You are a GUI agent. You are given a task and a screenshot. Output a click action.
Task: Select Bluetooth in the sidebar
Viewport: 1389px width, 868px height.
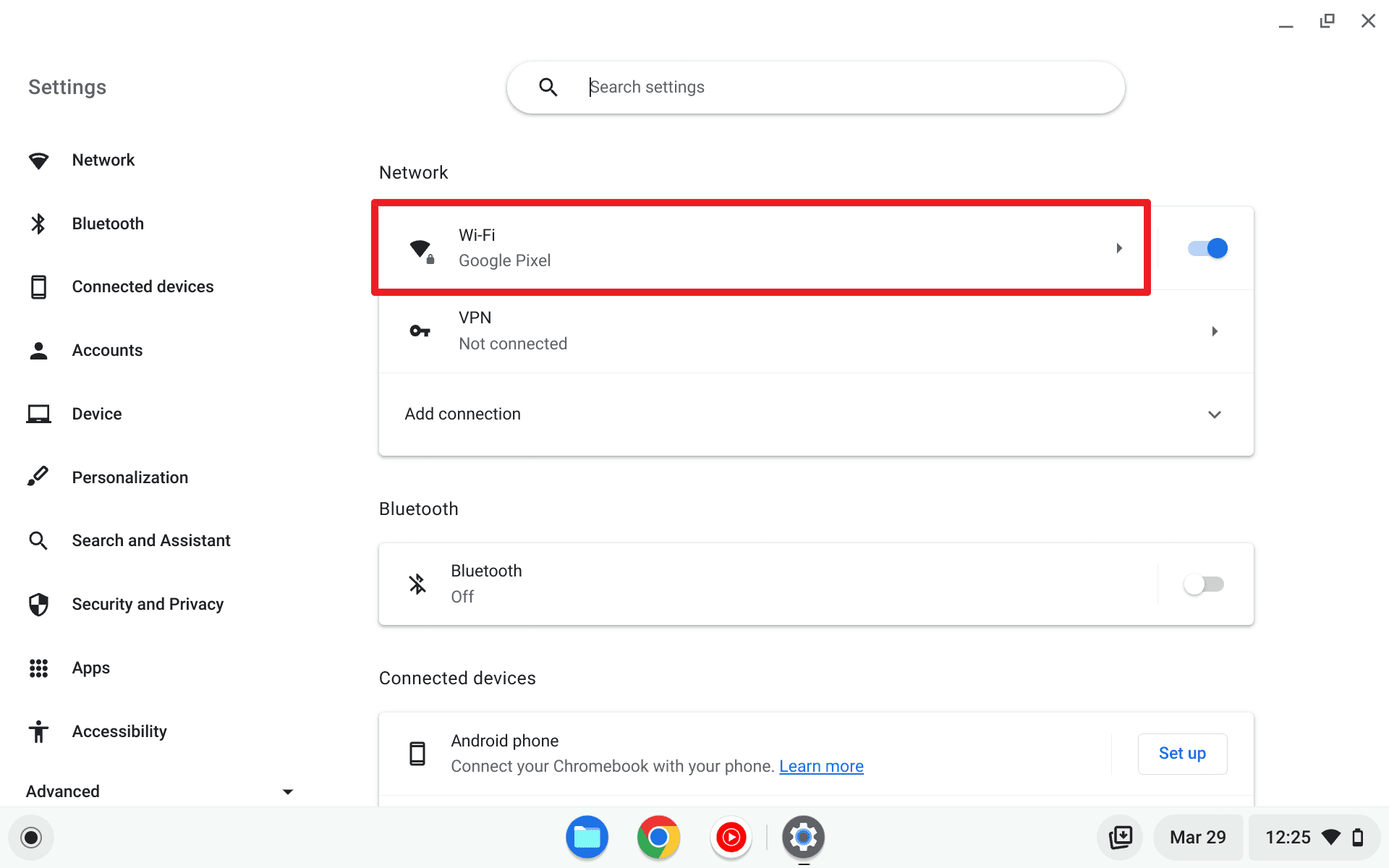(108, 224)
